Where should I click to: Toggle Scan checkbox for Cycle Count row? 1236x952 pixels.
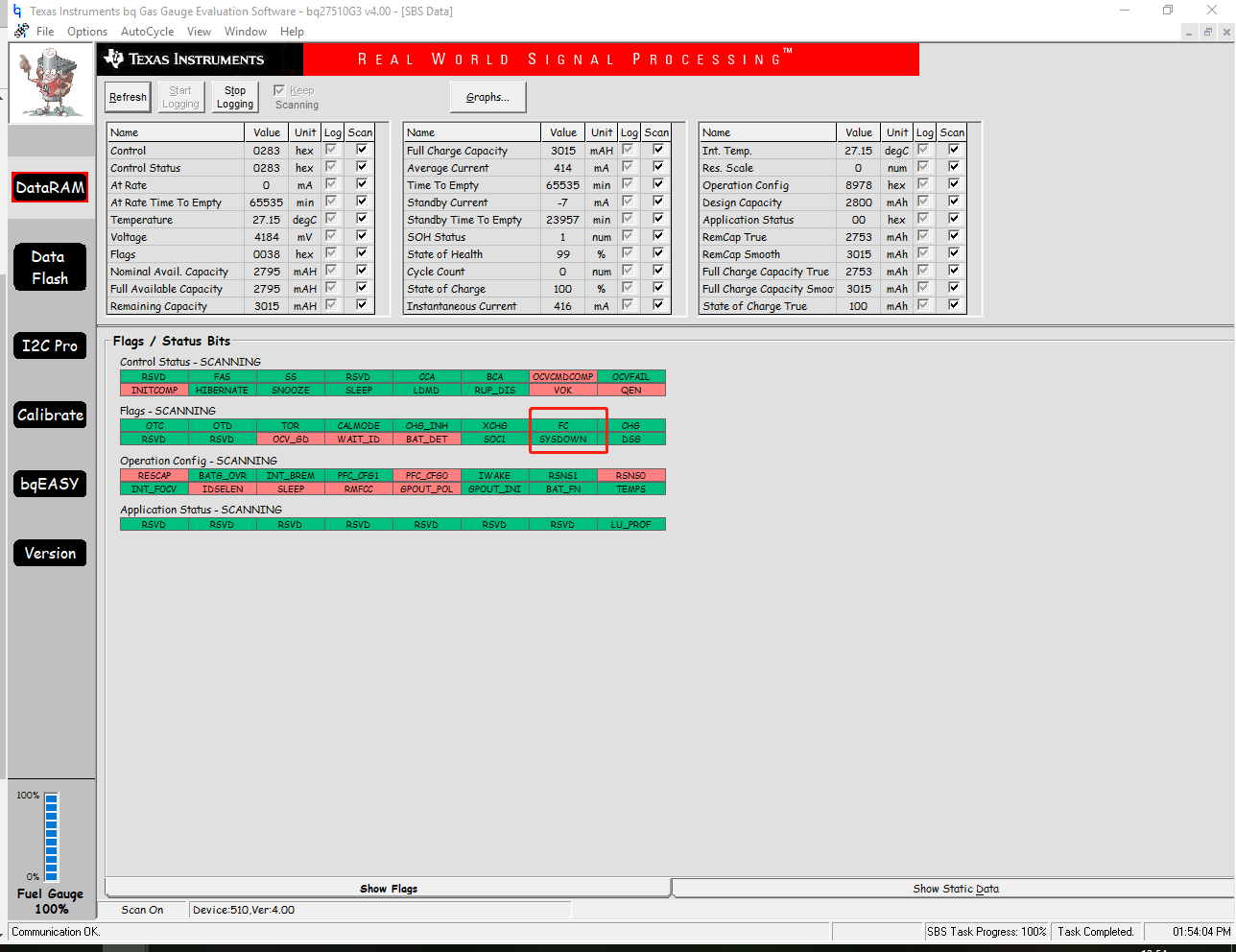point(658,271)
